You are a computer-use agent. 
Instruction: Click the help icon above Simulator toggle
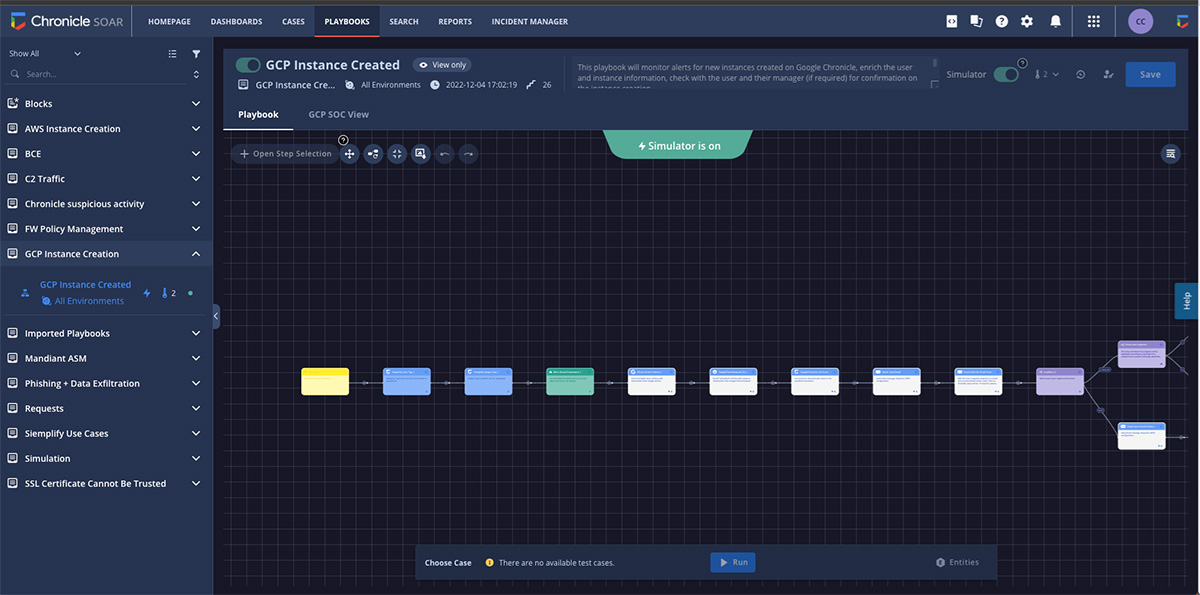(x=1022, y=62)
